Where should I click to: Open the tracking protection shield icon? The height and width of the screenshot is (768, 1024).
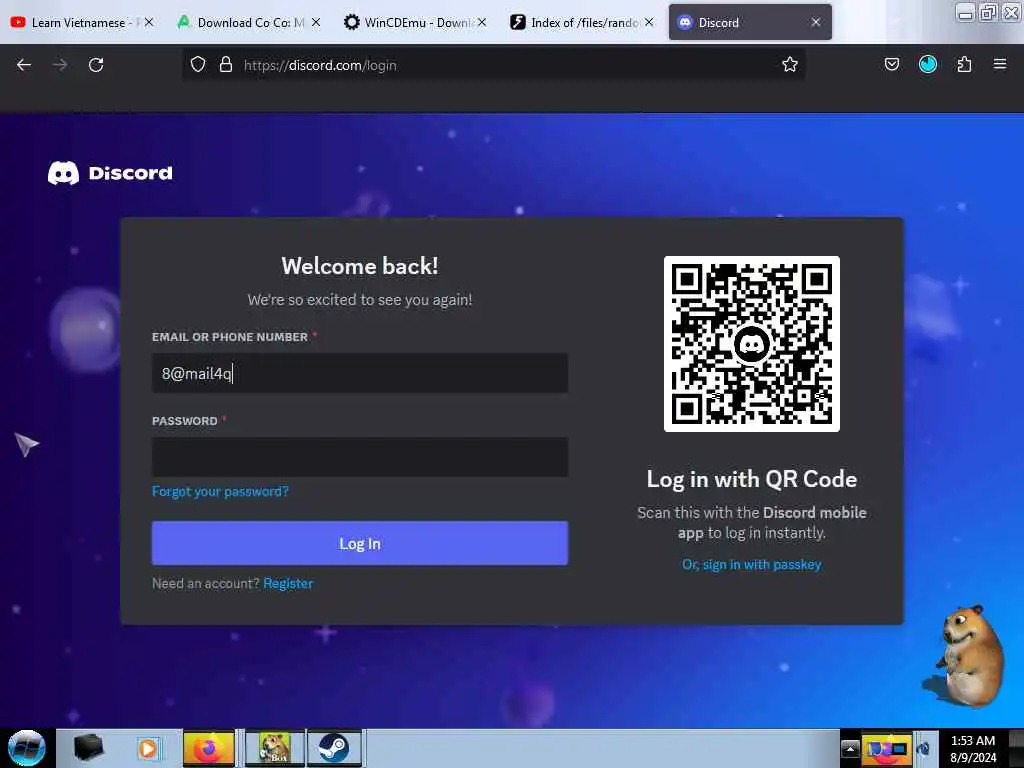tap(198, 65)
